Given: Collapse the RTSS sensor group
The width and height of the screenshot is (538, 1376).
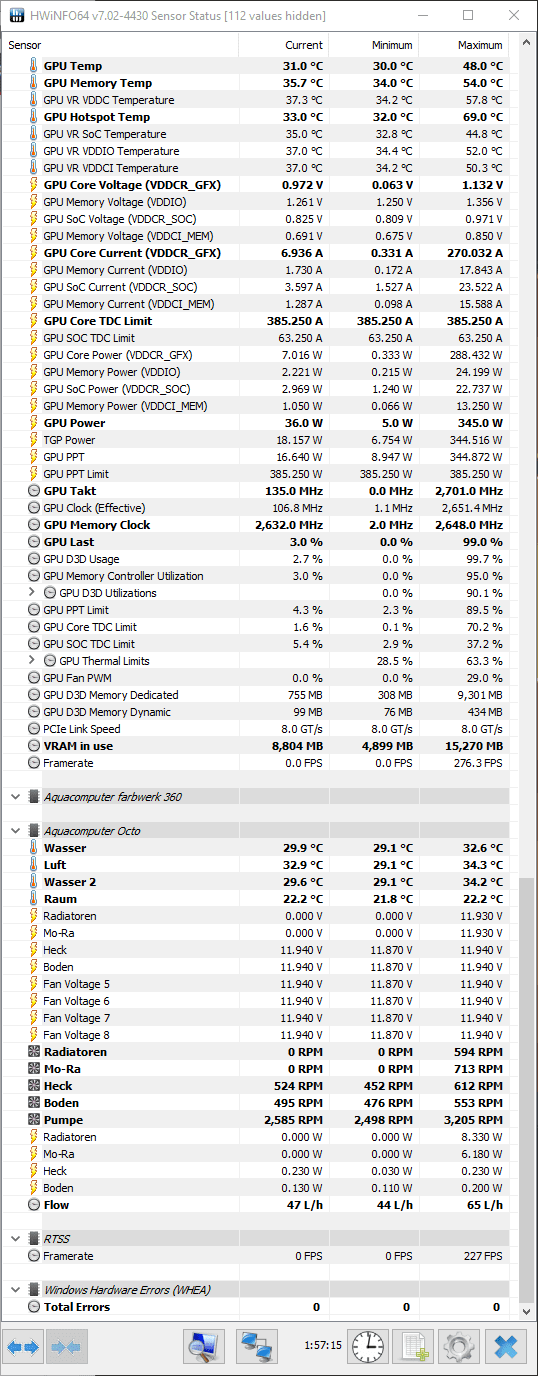Looking at the screenshot, I should tap(15, 1239).
